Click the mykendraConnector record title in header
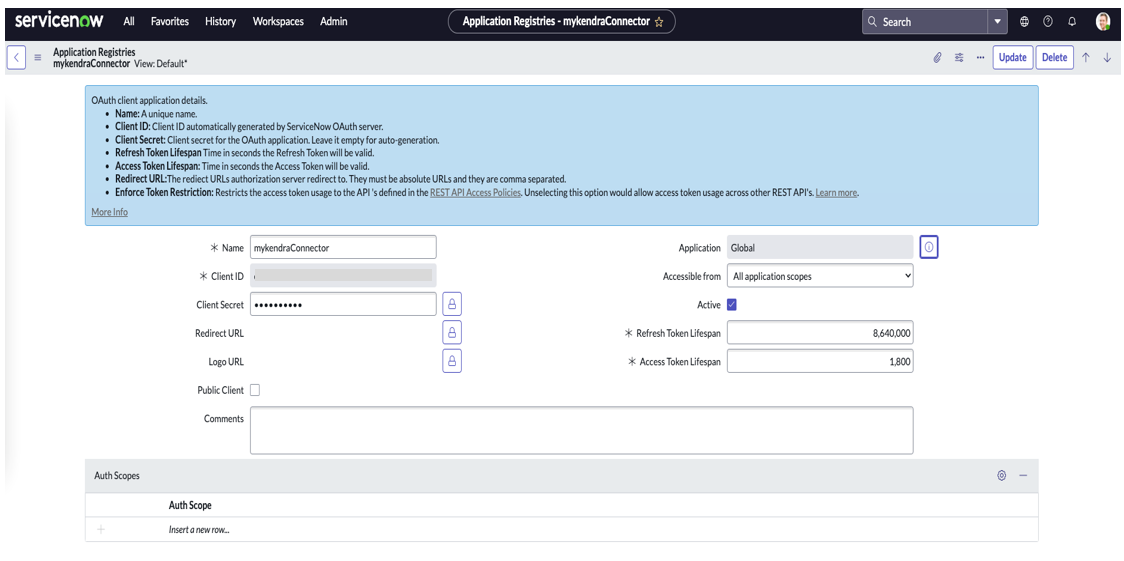This screenshot has height=561, width=1124. pos(92,63)
